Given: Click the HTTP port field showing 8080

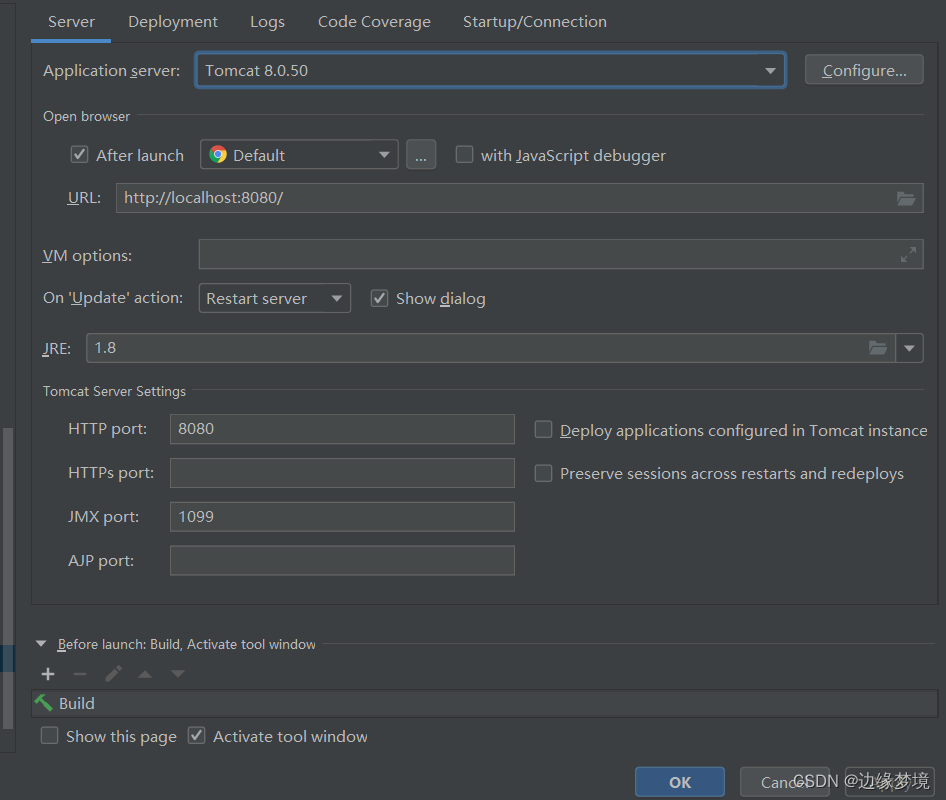Looking at the screenshot, I should [342, 429].
